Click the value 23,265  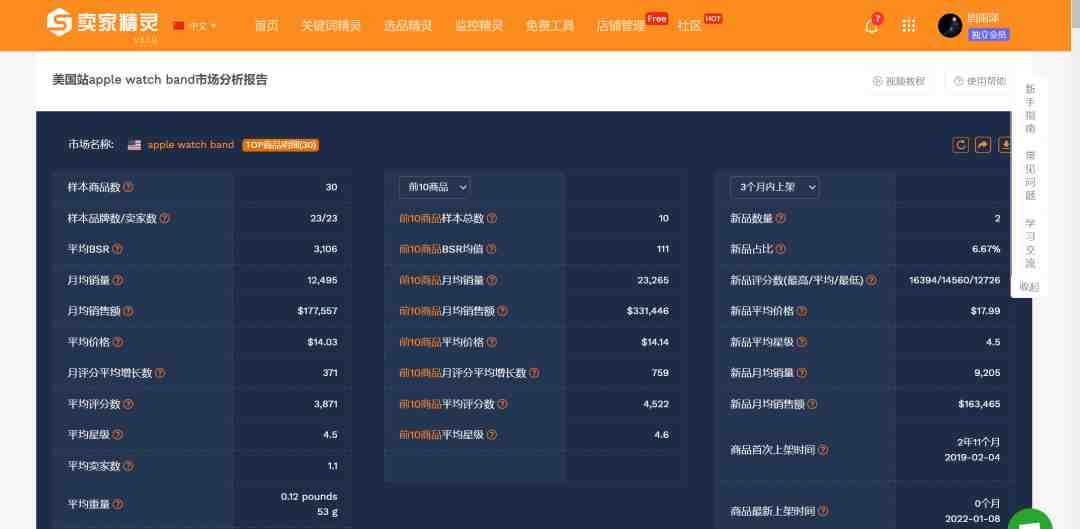click(653, 280)
